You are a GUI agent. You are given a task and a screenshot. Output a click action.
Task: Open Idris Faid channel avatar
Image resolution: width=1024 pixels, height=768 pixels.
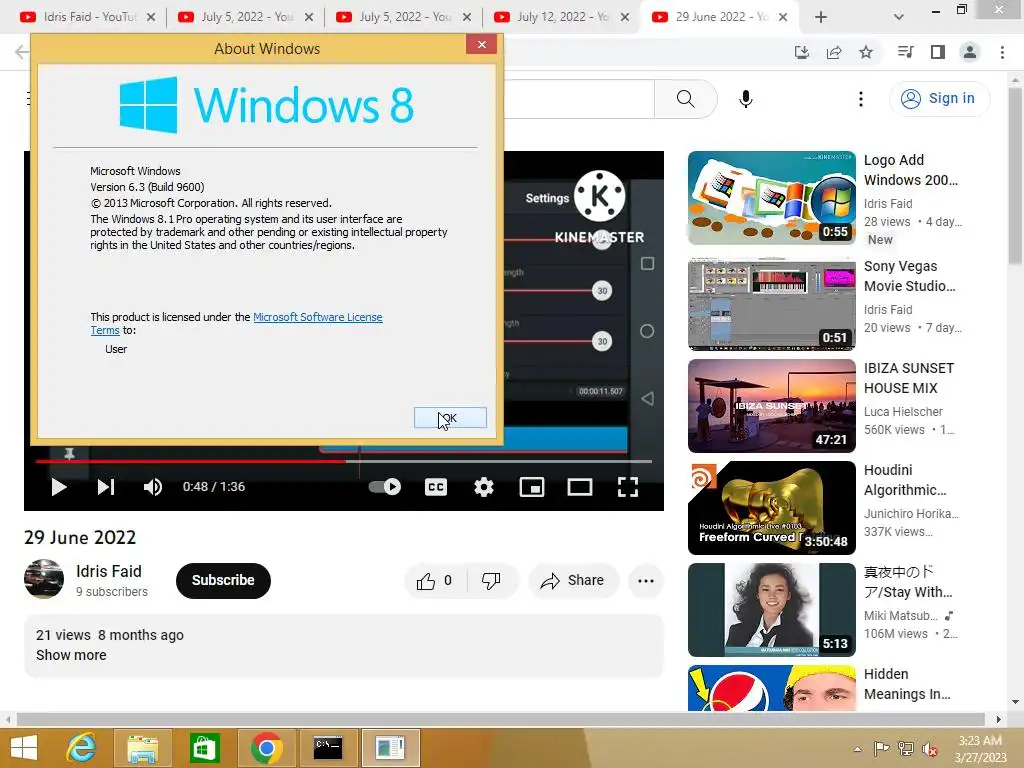(x=44, y=579)
